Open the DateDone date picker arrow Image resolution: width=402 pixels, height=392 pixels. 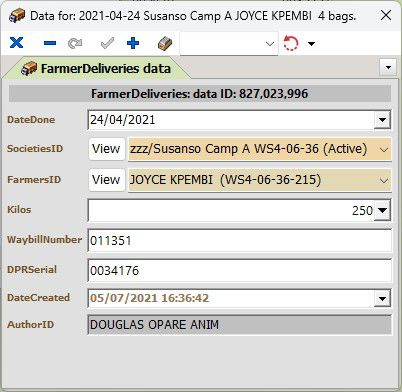coord(382,120)
